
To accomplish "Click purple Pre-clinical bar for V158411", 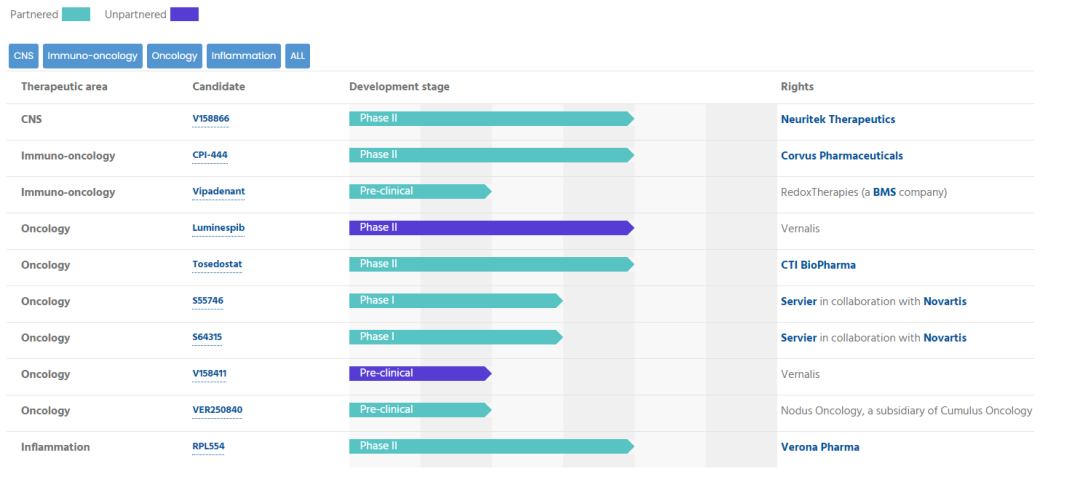I will (x=420, y=373).
